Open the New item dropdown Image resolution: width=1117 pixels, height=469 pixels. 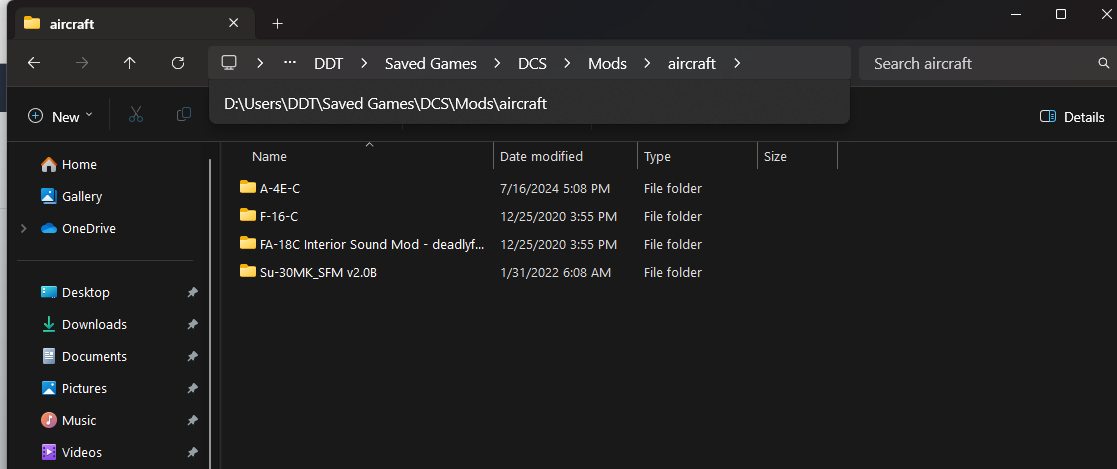click(61, 116)
